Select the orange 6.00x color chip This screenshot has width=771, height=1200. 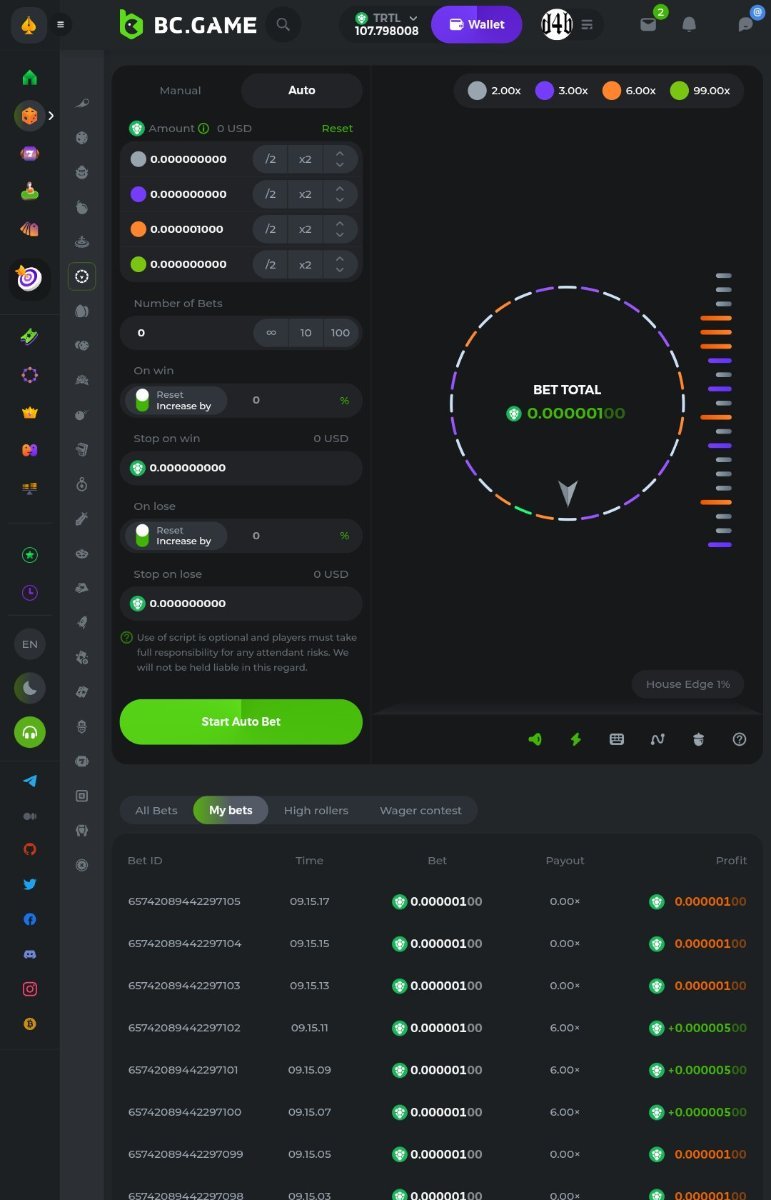[x=629, y=91]
